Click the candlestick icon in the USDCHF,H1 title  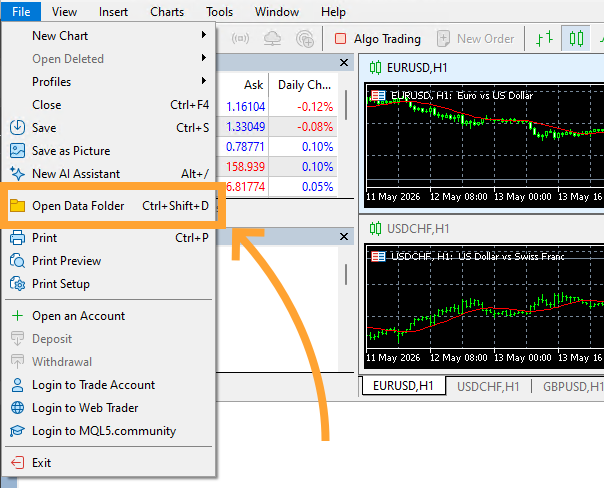tap(375, 228)
